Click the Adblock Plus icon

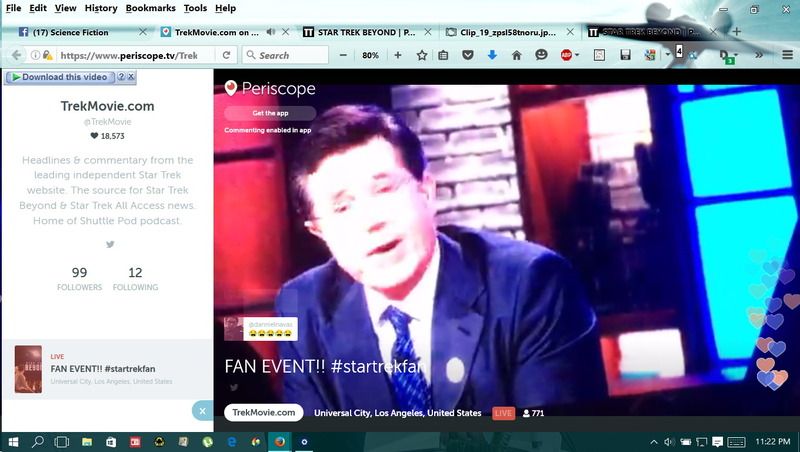point(566,55)
